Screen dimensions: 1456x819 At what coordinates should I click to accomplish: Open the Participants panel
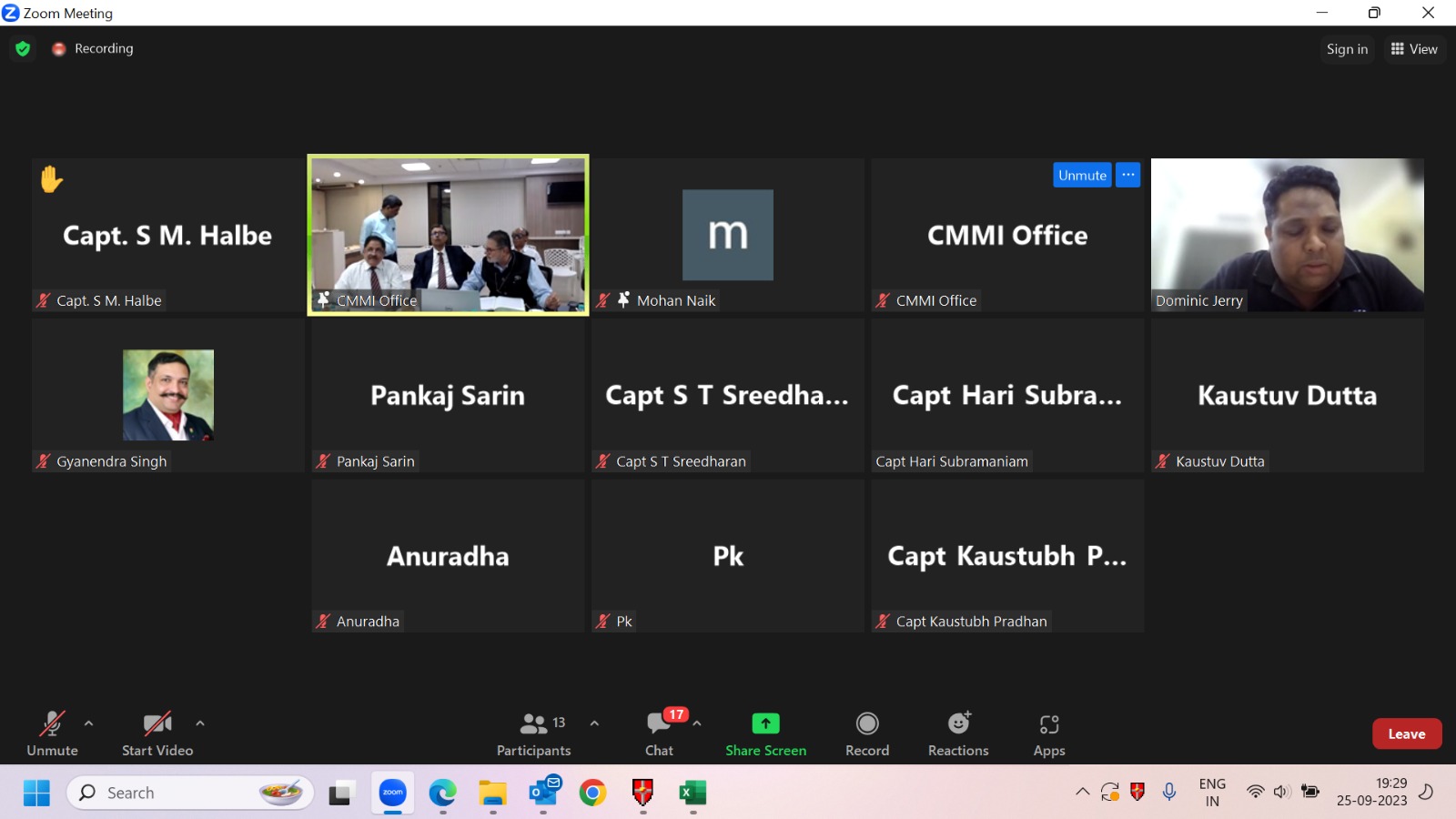pos(533,733)
